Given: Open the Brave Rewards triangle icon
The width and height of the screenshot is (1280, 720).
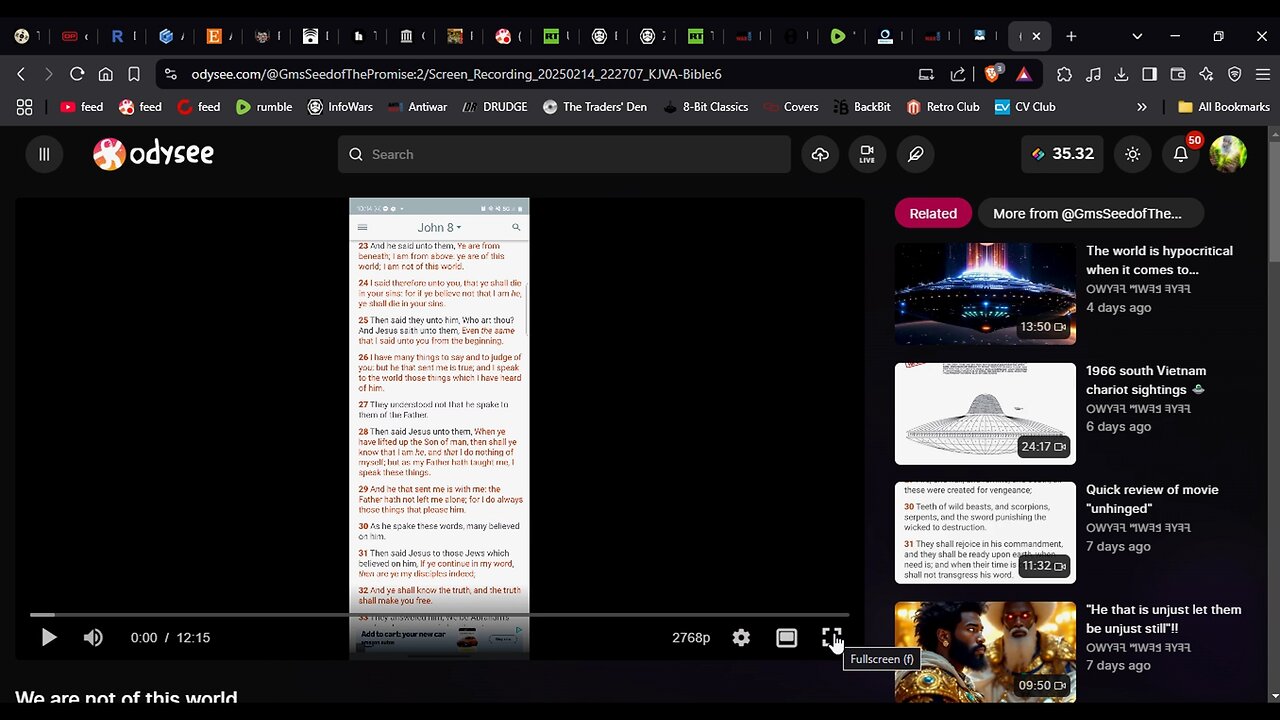Looking at the screenshot, I should [x=1023, y=74].
